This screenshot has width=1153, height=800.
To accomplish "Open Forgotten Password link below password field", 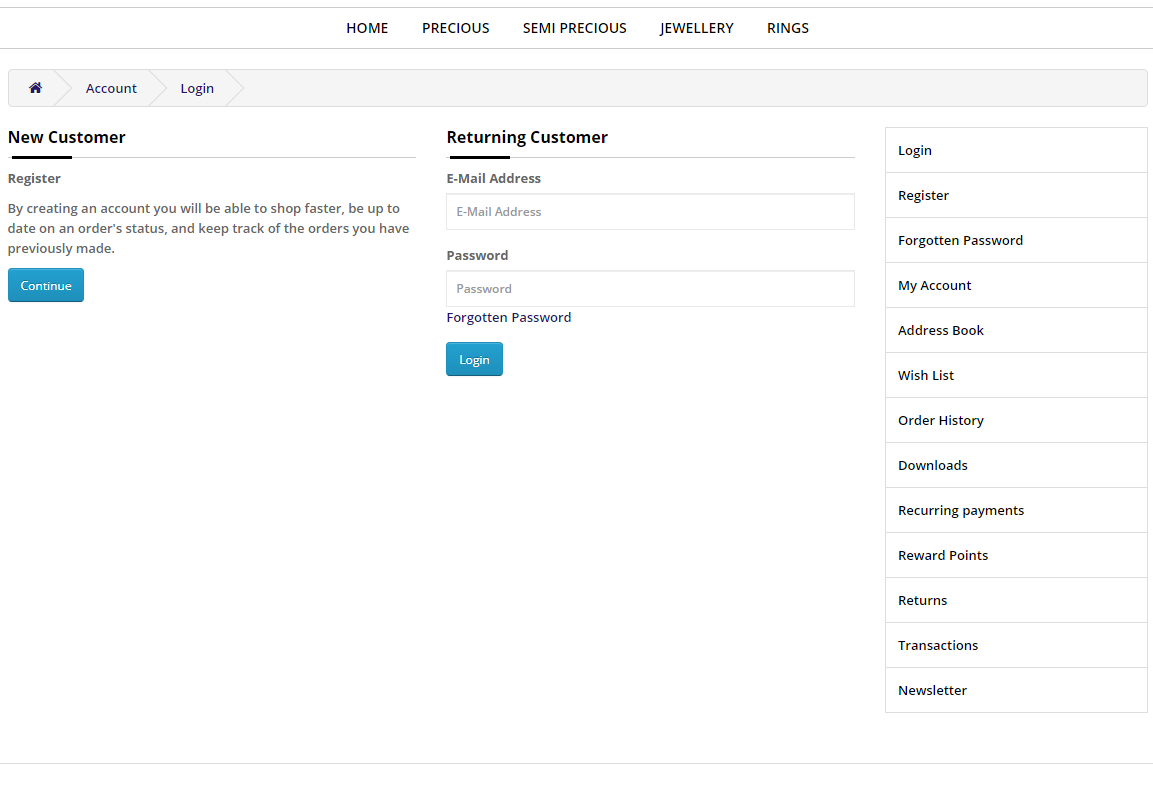I will click(x=509, y=318).
